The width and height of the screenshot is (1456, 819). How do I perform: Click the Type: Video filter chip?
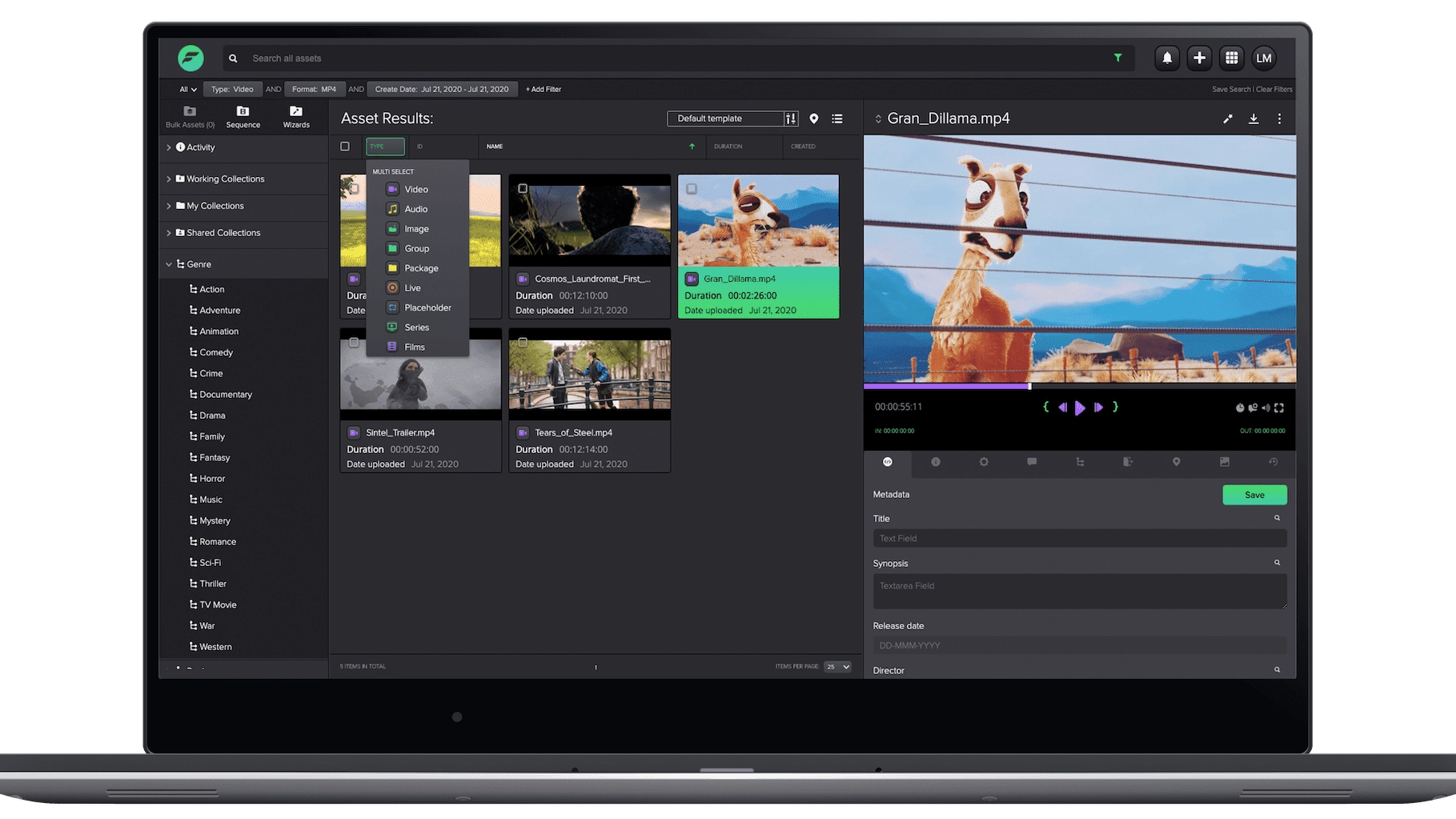(232, 90)
